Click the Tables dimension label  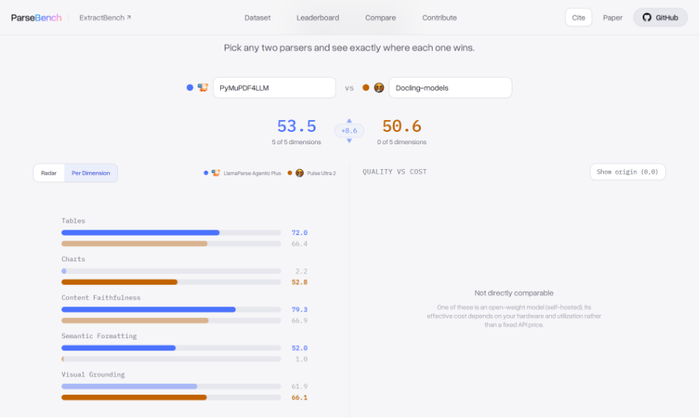tap(73, 221)
